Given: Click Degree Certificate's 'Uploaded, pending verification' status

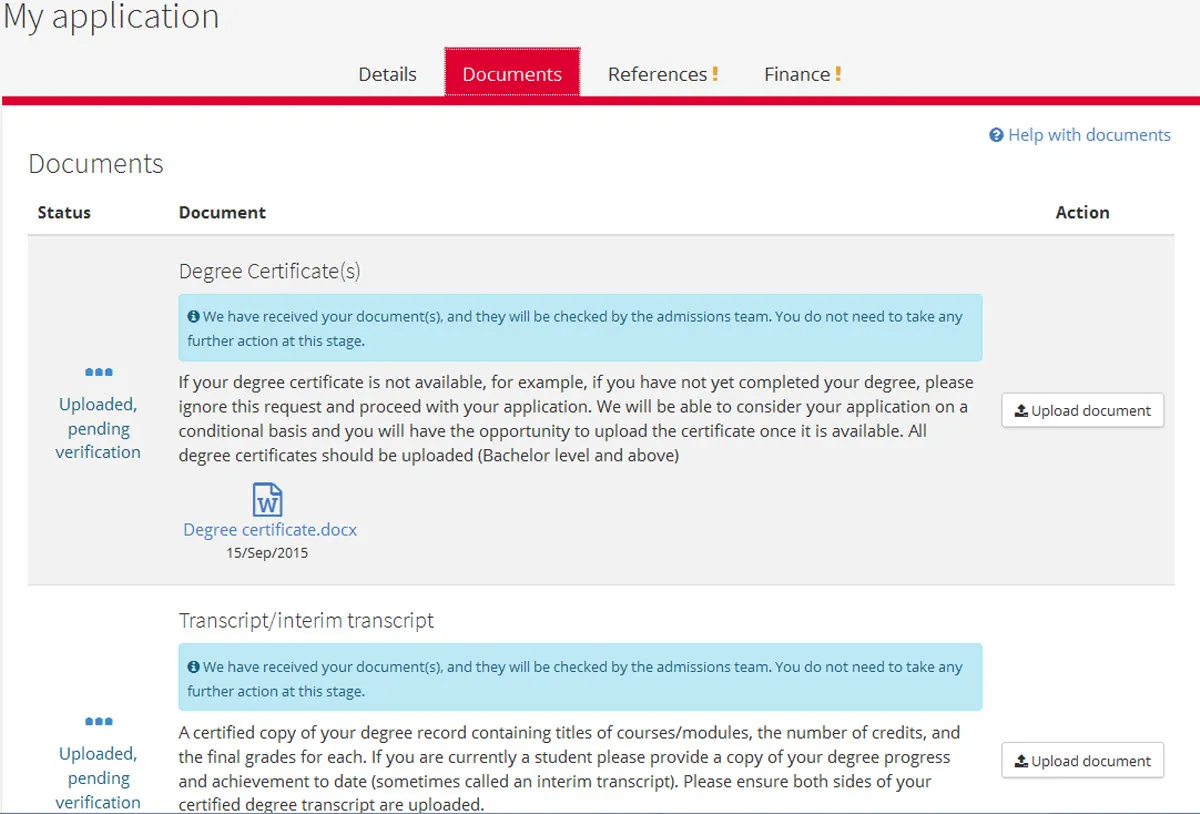Looking at the screenshot, I should coord(98,428).
